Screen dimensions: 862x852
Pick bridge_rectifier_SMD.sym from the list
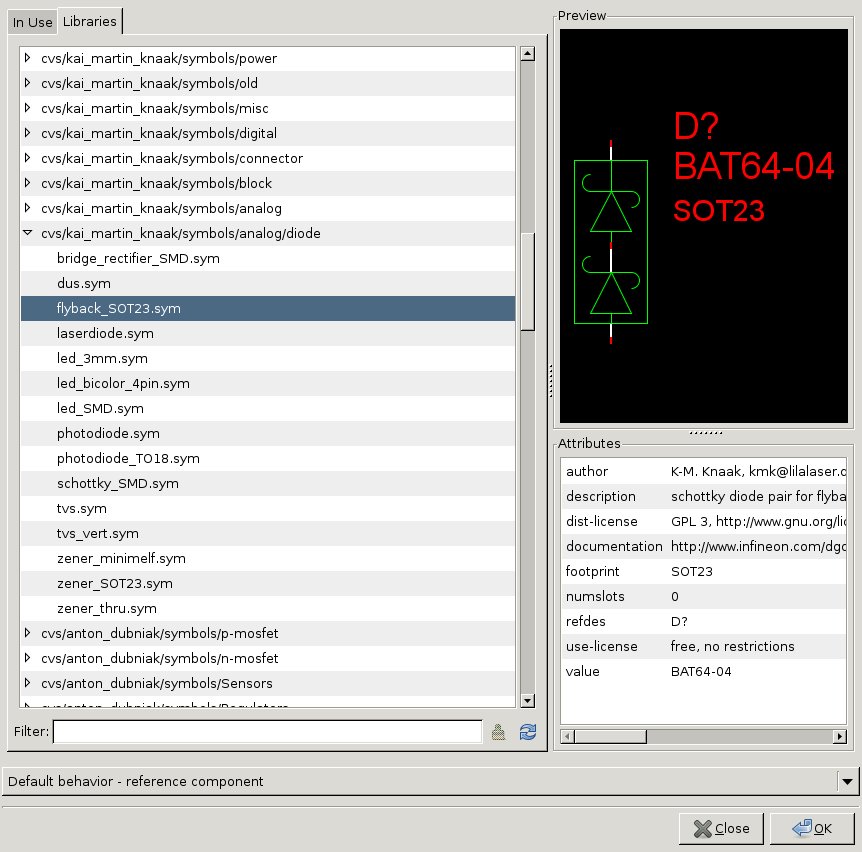[138, 259]
